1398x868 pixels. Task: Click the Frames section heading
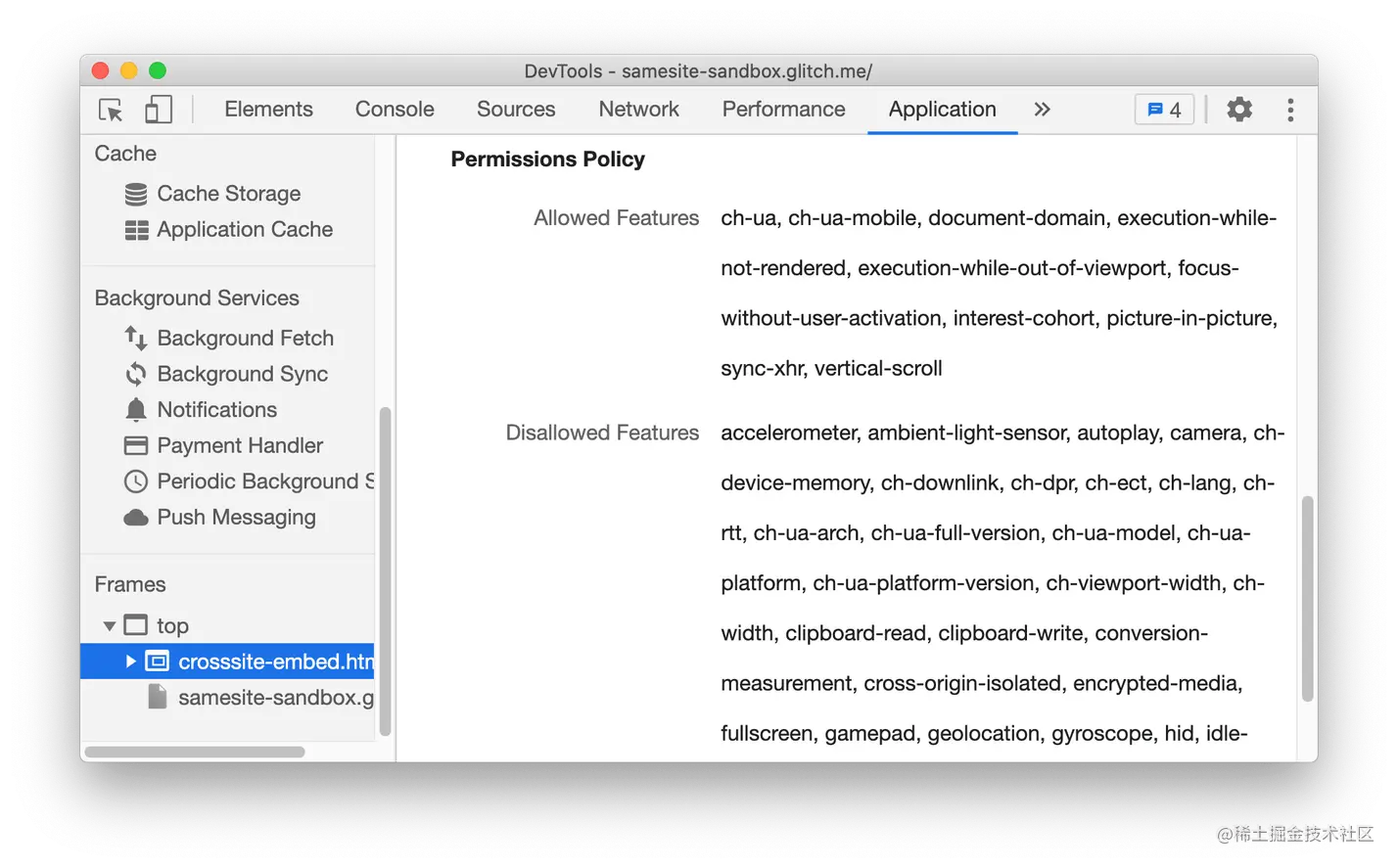130,585
